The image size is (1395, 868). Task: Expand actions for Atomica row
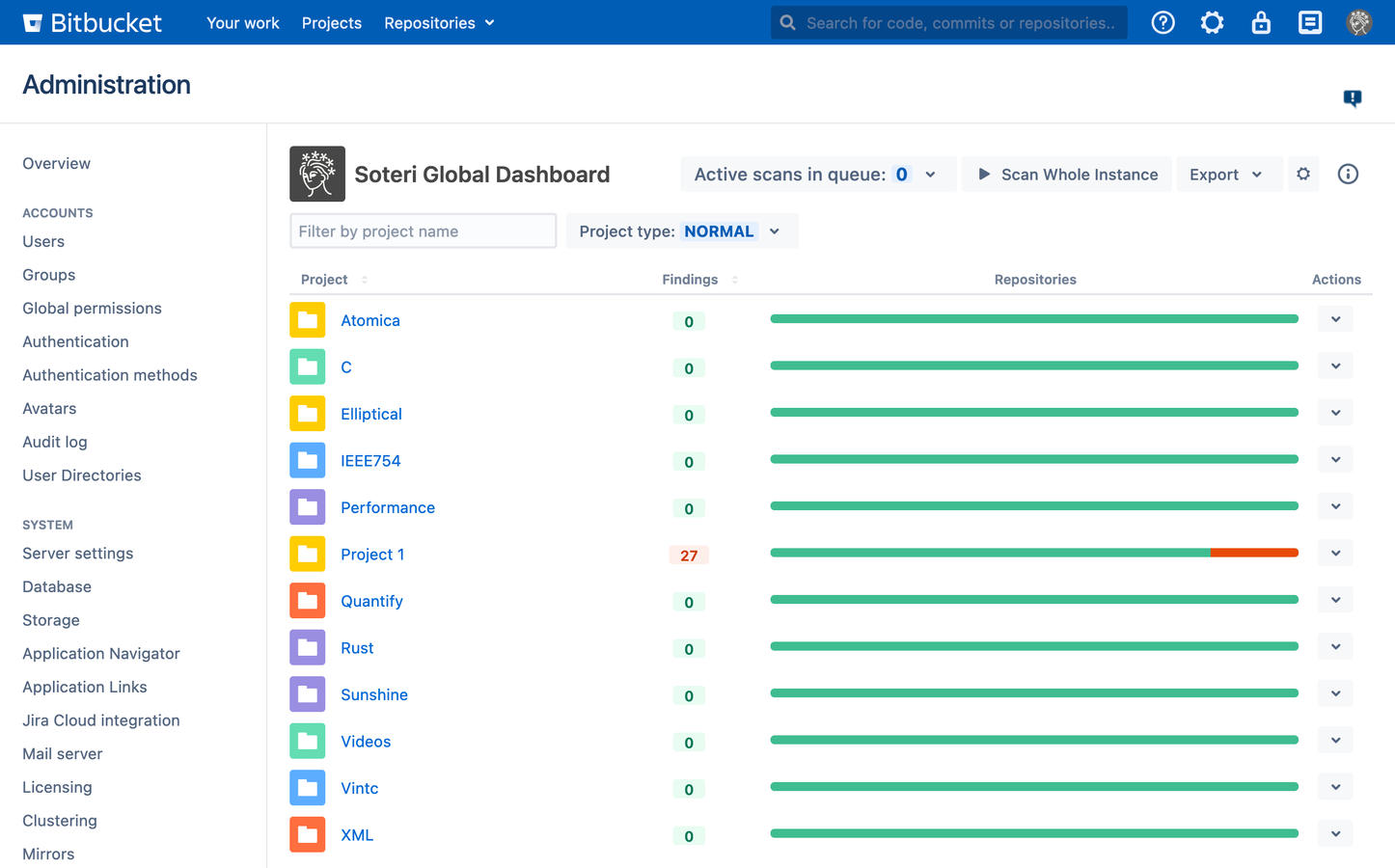click(1335, 319)
